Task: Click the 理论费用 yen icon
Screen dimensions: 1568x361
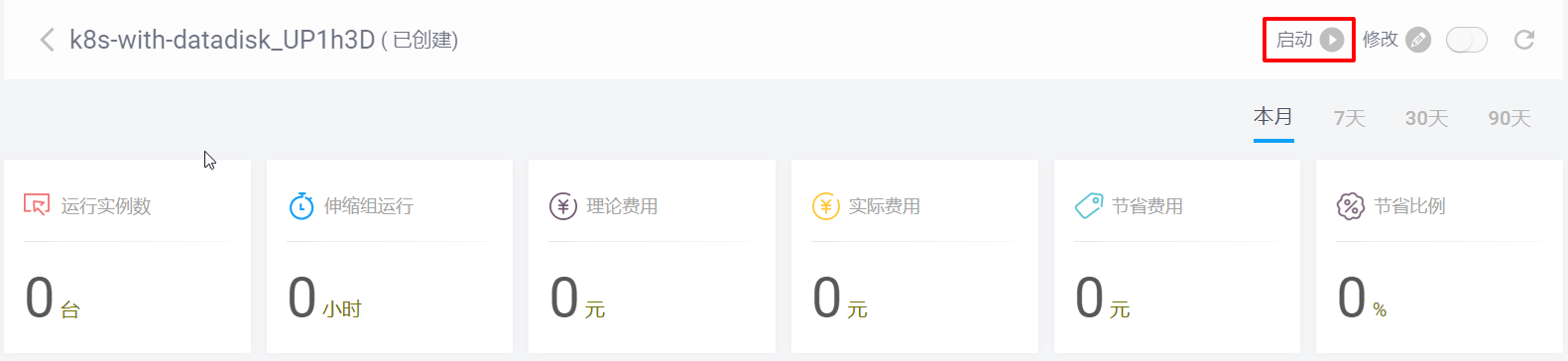Action: tap(563, 206)
